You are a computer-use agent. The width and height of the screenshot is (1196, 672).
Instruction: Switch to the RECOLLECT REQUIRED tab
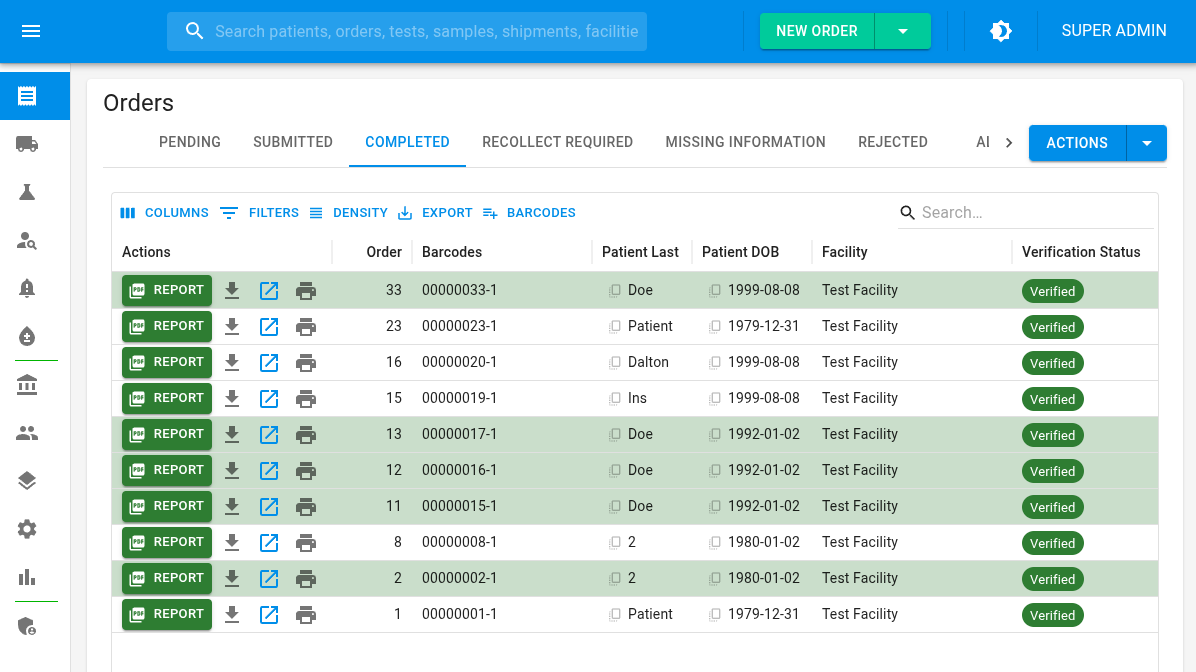point(557,142)
